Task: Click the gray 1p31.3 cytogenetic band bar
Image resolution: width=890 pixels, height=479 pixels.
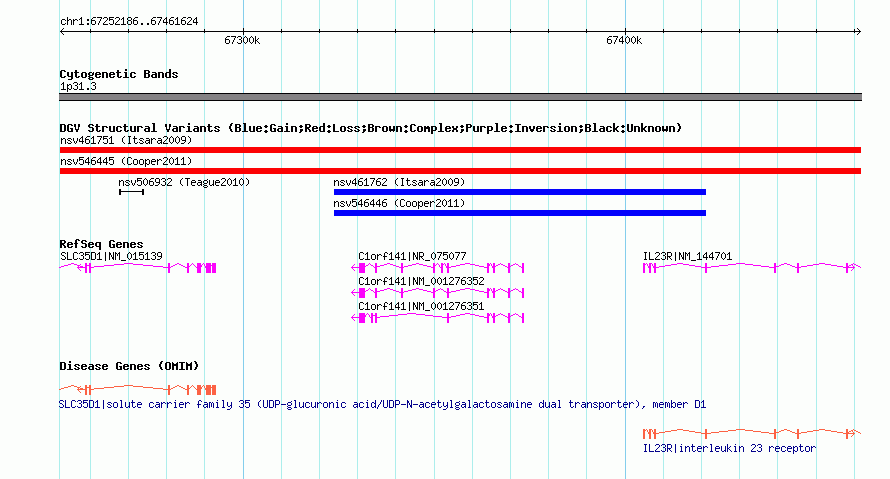Action: (460, 97)
